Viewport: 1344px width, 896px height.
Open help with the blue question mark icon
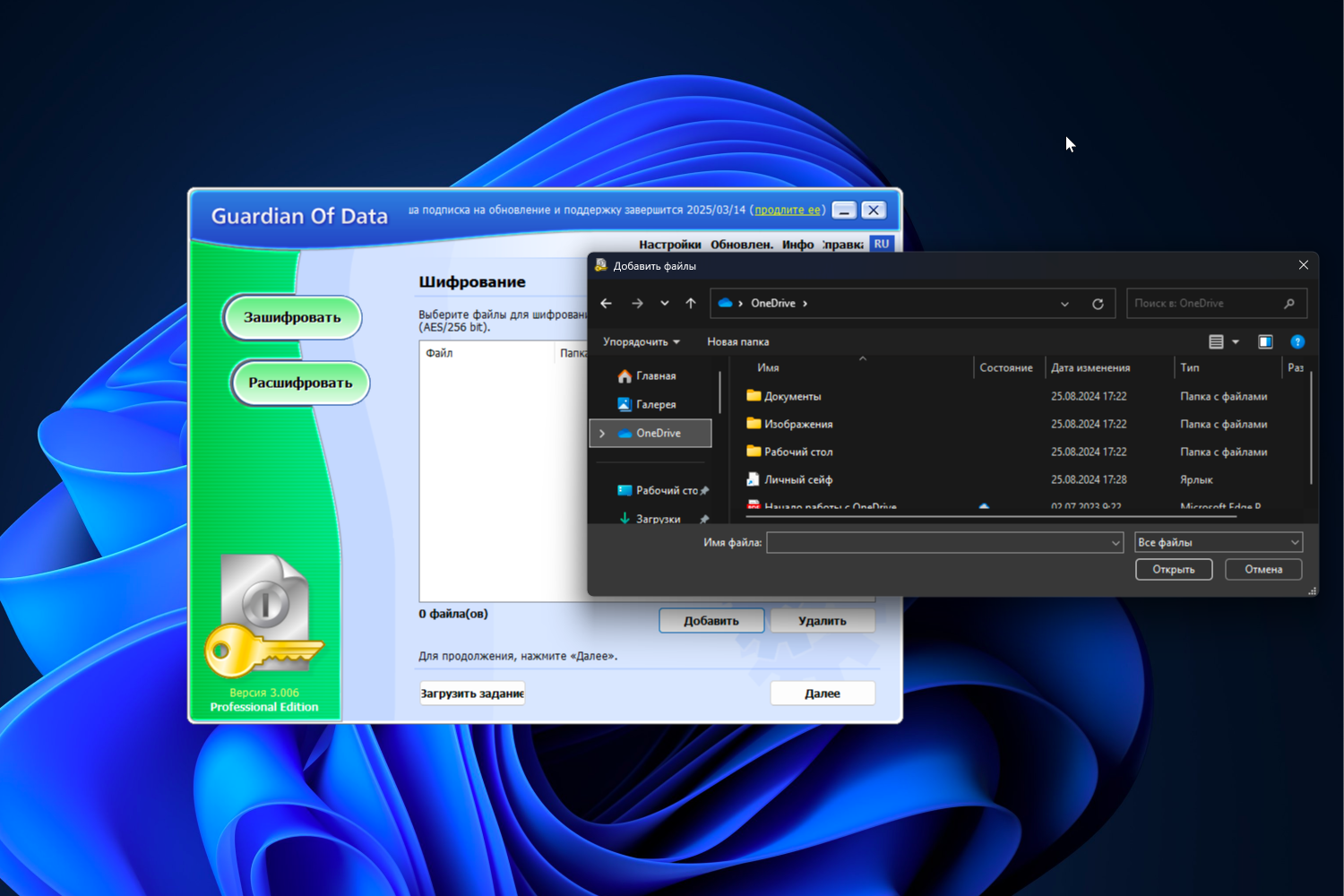1297,342
